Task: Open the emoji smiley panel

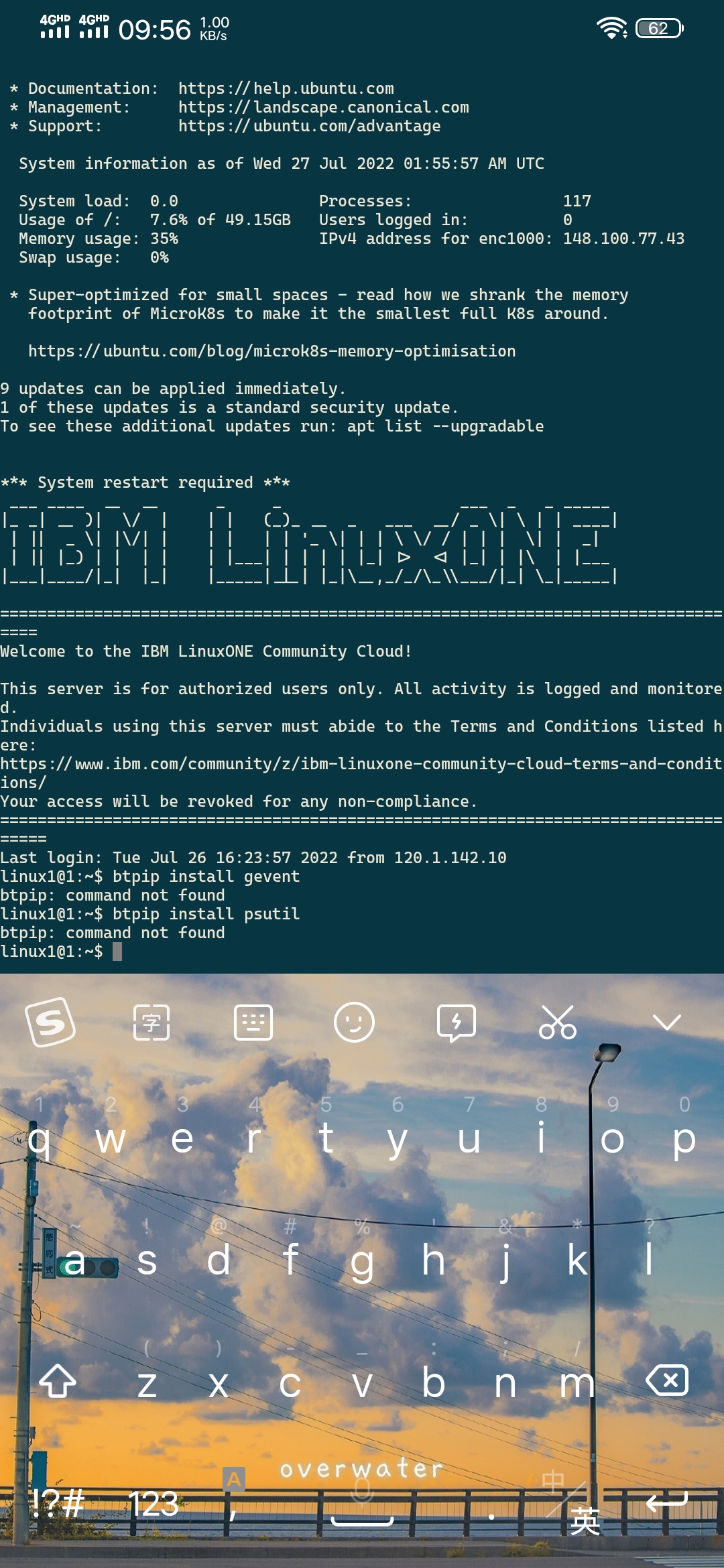Action: coord(354,1023)
